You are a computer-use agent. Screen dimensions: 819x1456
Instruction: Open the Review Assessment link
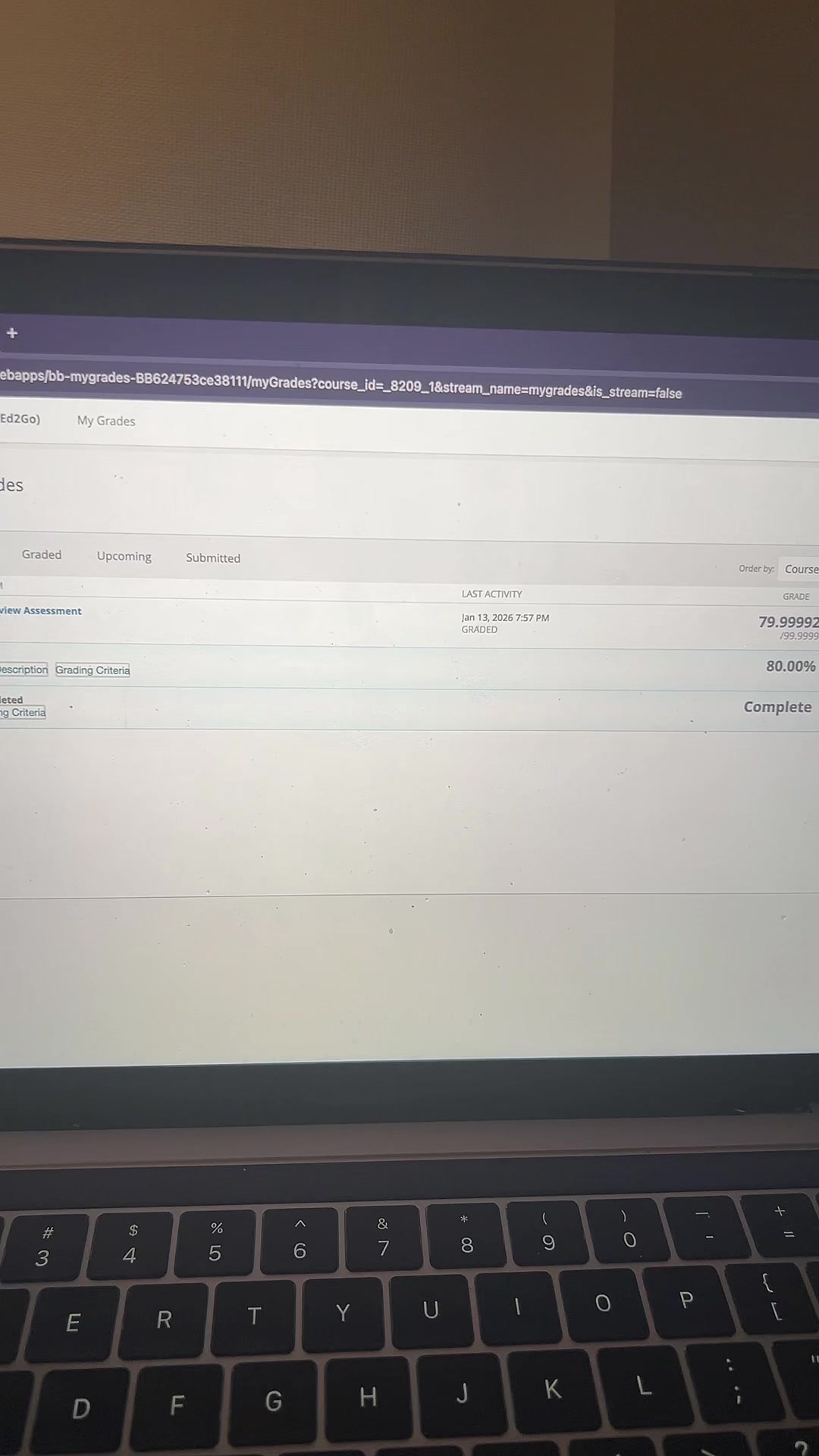41,610
